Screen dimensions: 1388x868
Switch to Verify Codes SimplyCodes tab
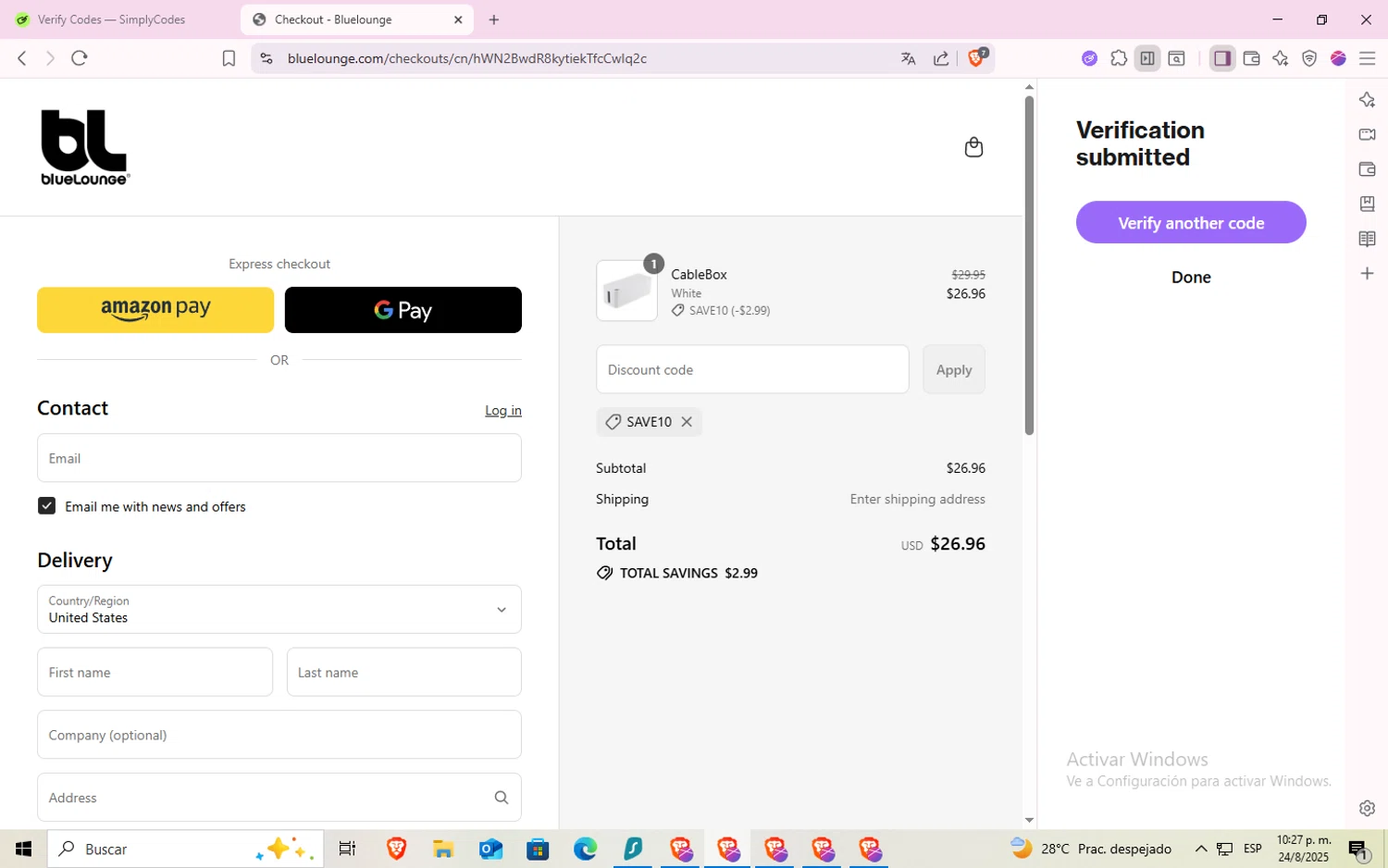click(x=113, y=19)
